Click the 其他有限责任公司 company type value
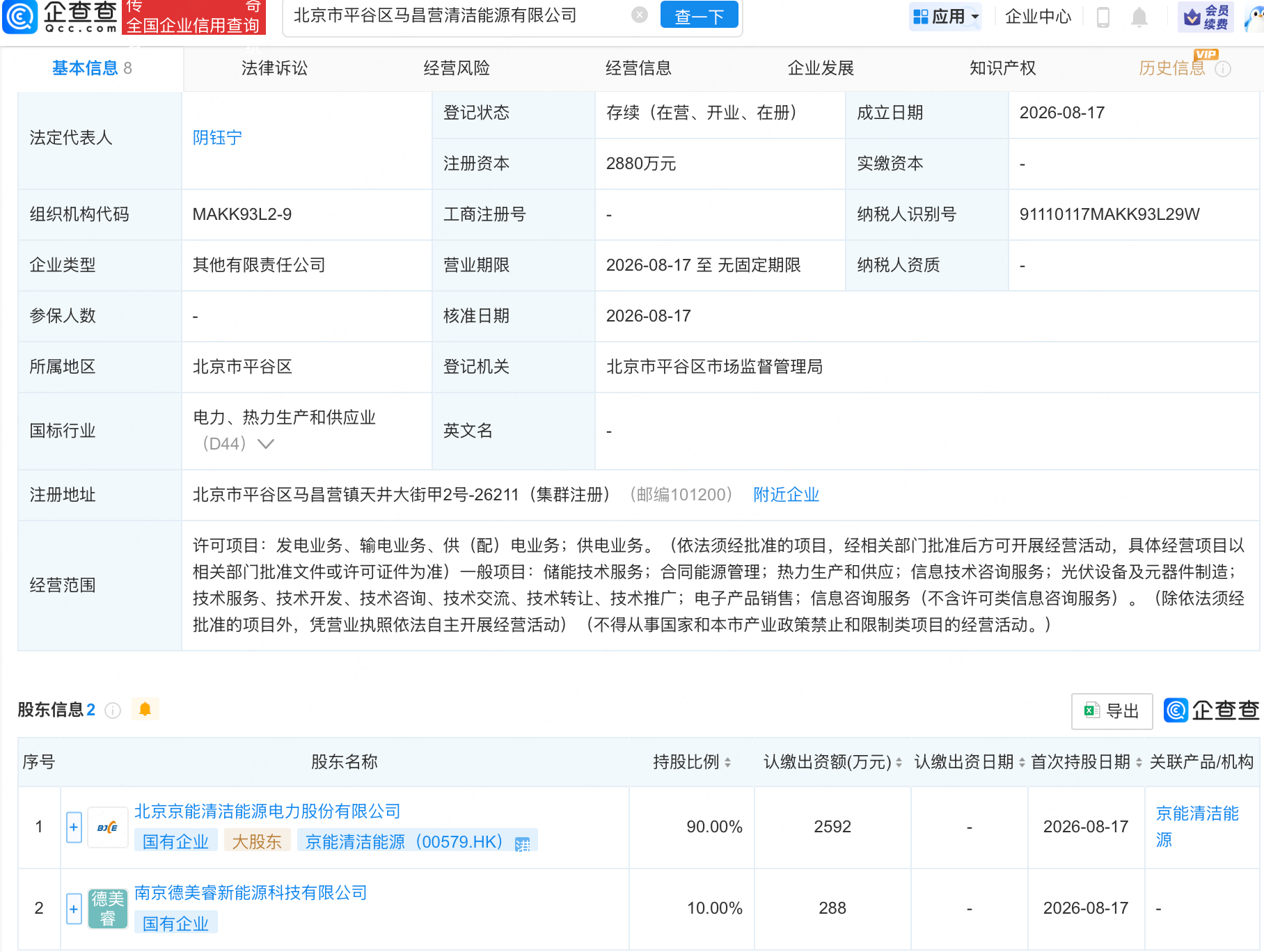Screen dimensions: 1264x952 pos(258,265)
